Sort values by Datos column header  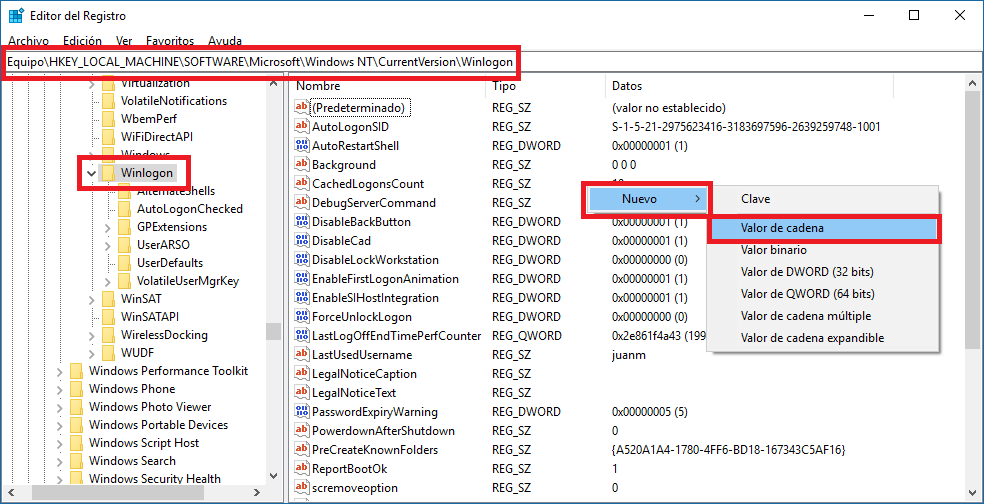[749, 86]
